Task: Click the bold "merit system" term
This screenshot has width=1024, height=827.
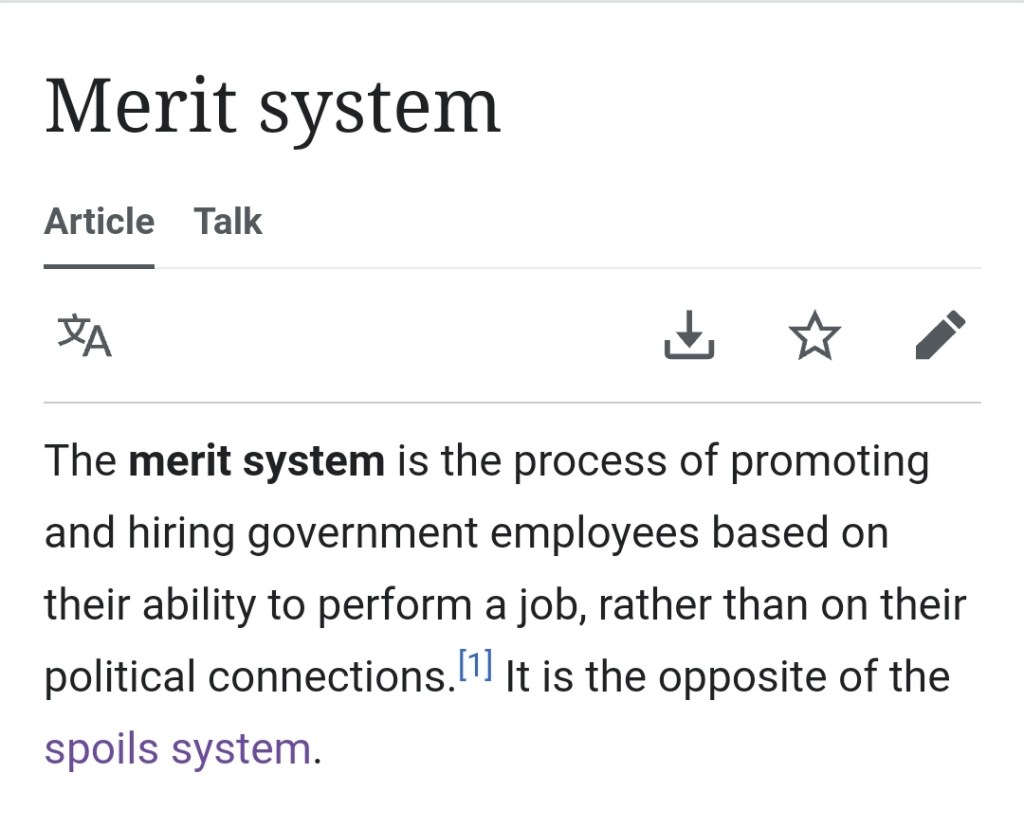Action: (x=257, y=461)
